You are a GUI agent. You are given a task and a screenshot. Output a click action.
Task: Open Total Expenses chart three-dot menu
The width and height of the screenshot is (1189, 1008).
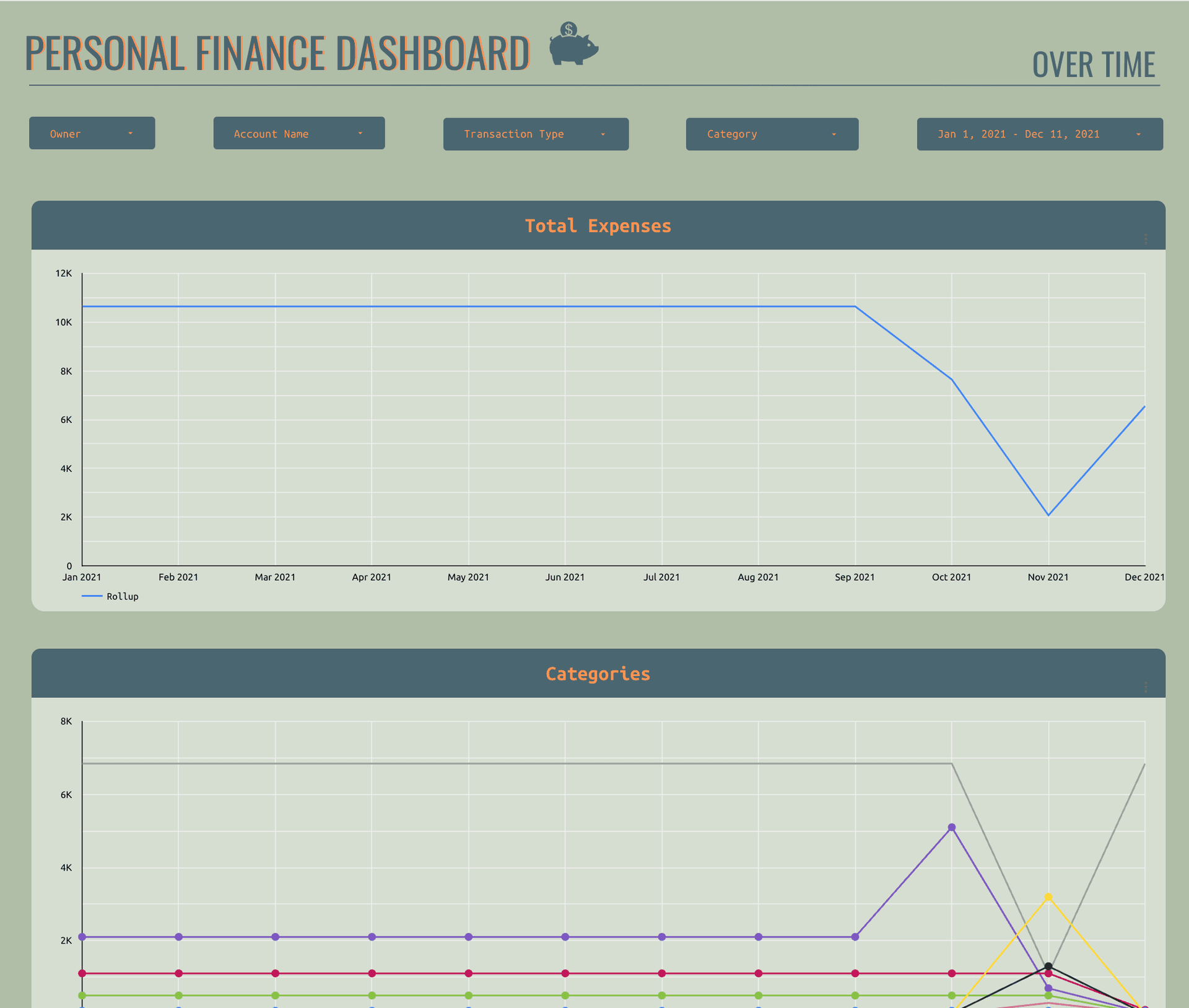1146,239
